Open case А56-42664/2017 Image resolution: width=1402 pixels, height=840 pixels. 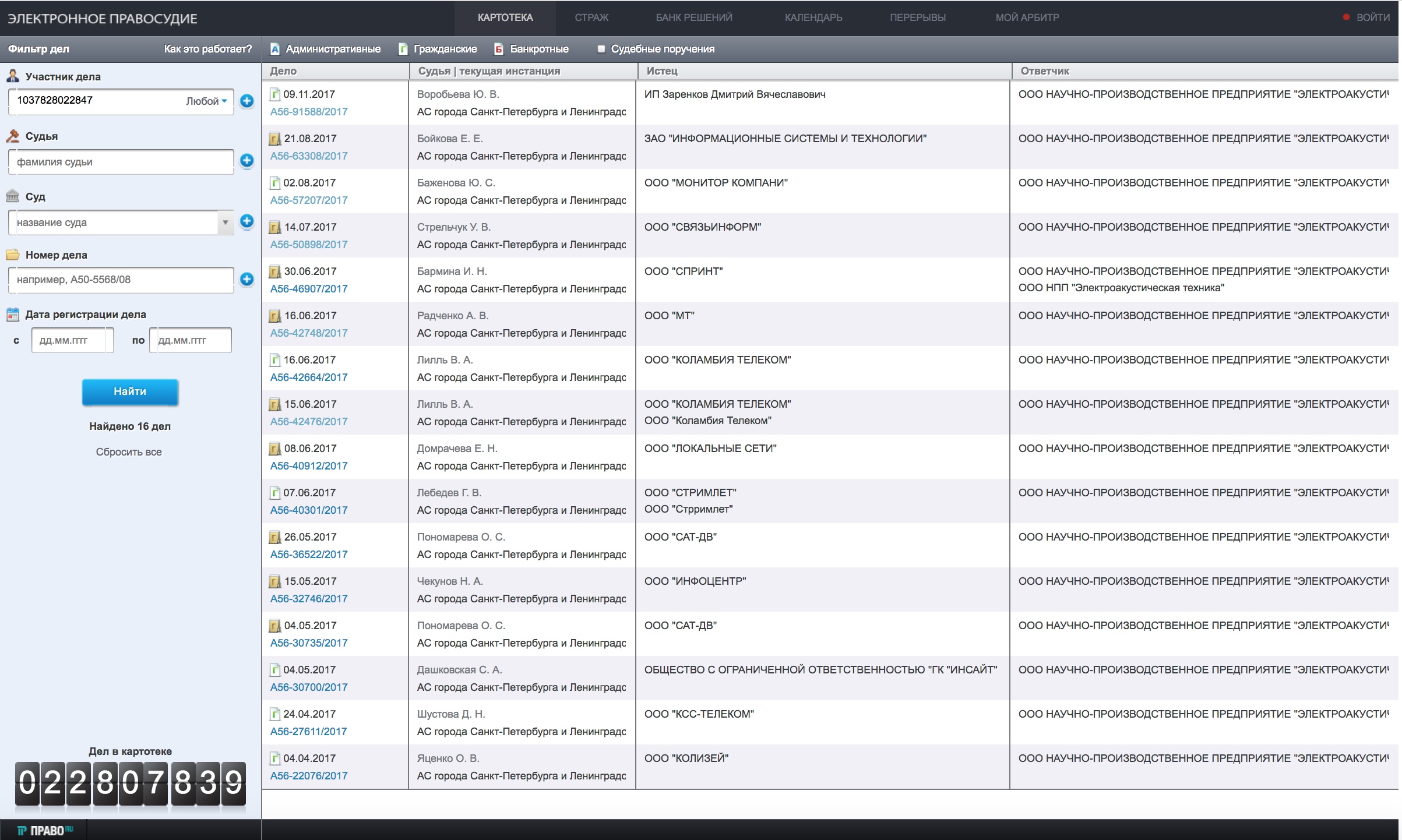click(309, 377)
